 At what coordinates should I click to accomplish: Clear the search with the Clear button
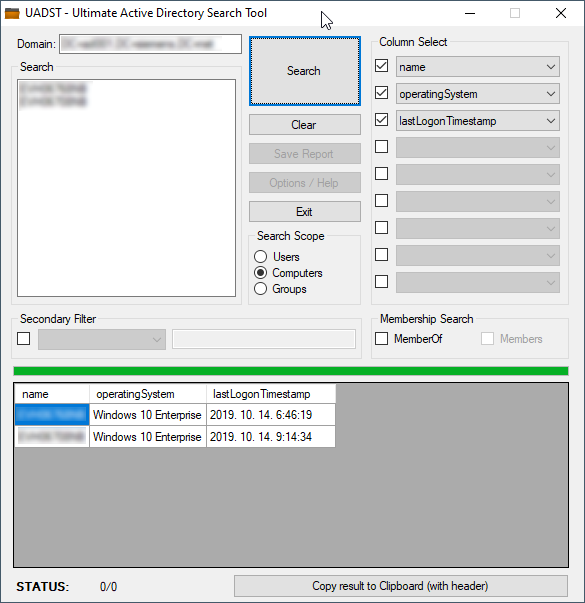point(305,125)
